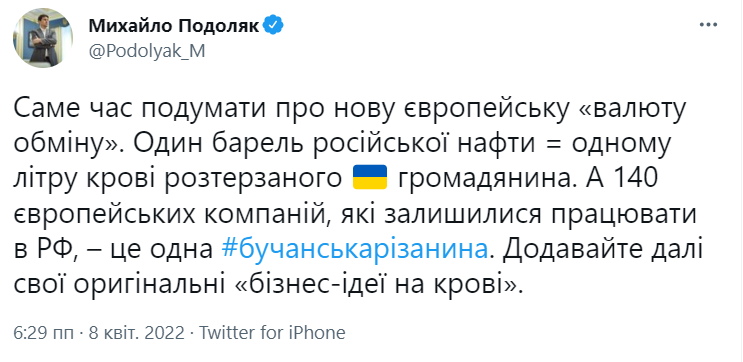Click the blue verified badge beside the name
The image size is (743, 362).
click(273, 25)
